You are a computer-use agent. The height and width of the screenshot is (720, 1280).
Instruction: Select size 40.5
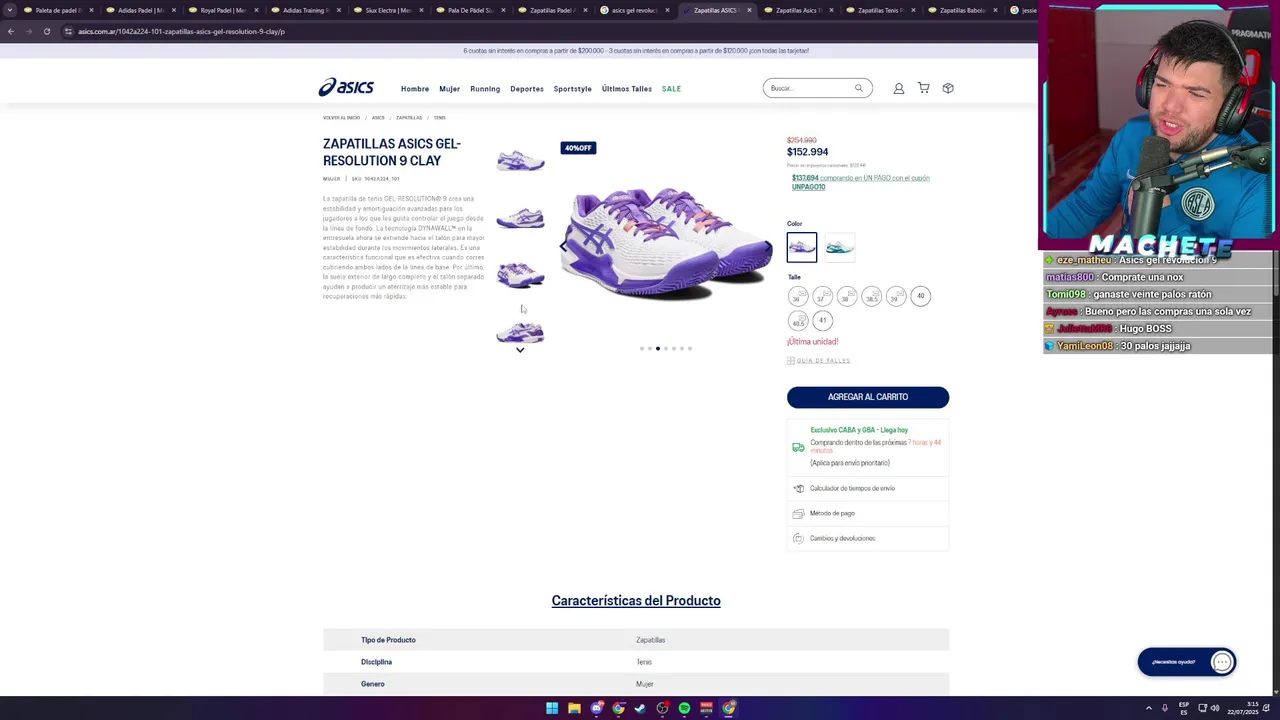[x=797, y=321]
